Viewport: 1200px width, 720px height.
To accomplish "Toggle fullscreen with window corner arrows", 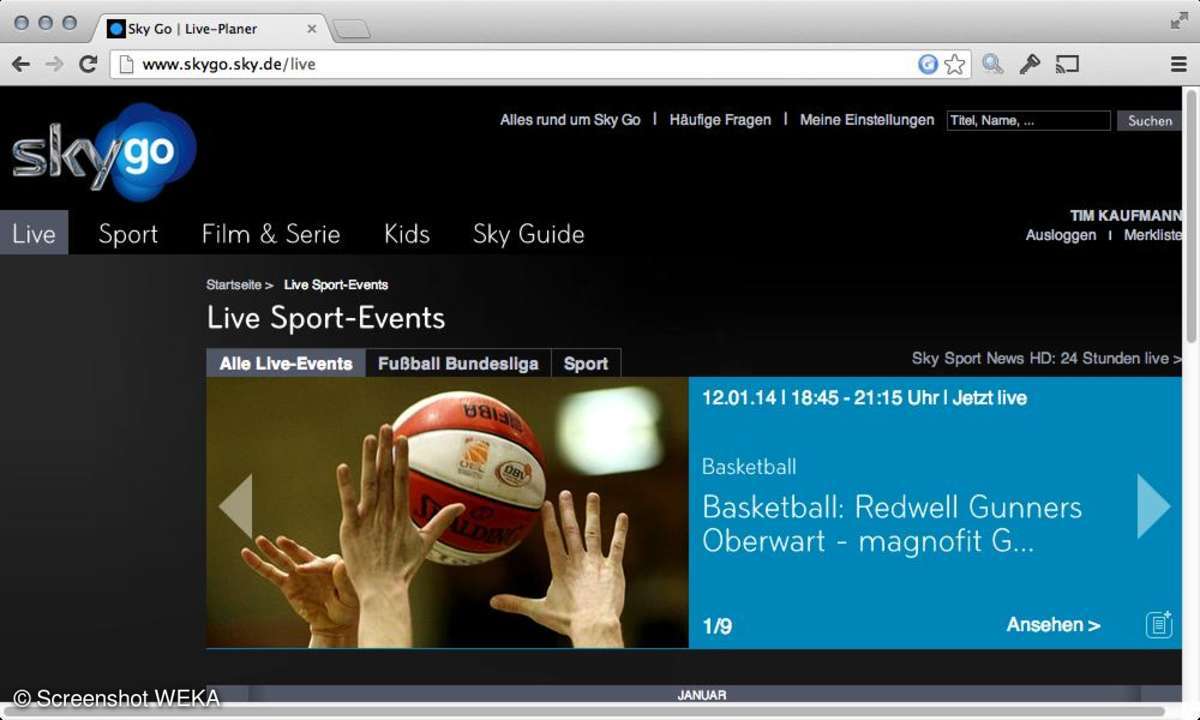I will [1179, 20].
